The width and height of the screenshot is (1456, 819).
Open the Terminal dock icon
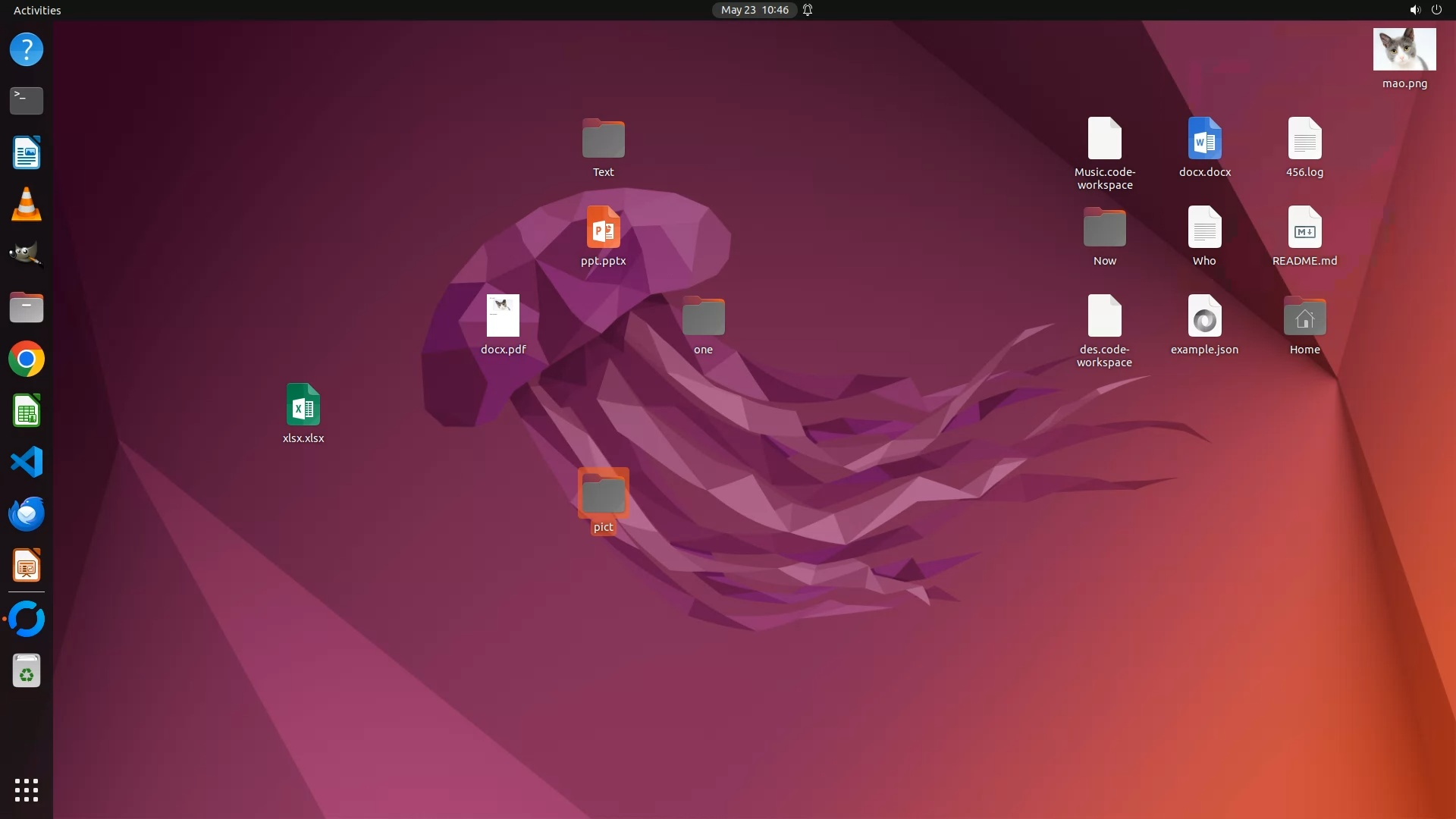pos(27,100)
